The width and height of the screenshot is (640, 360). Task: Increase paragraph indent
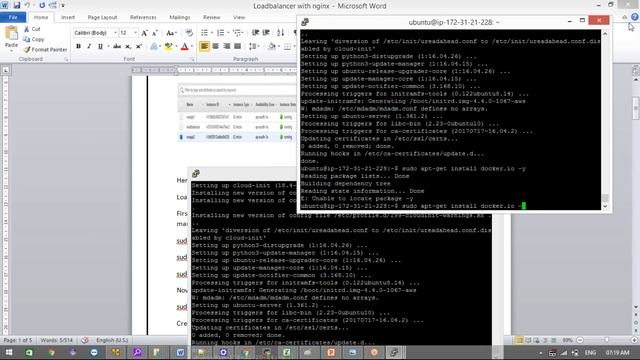266,33
